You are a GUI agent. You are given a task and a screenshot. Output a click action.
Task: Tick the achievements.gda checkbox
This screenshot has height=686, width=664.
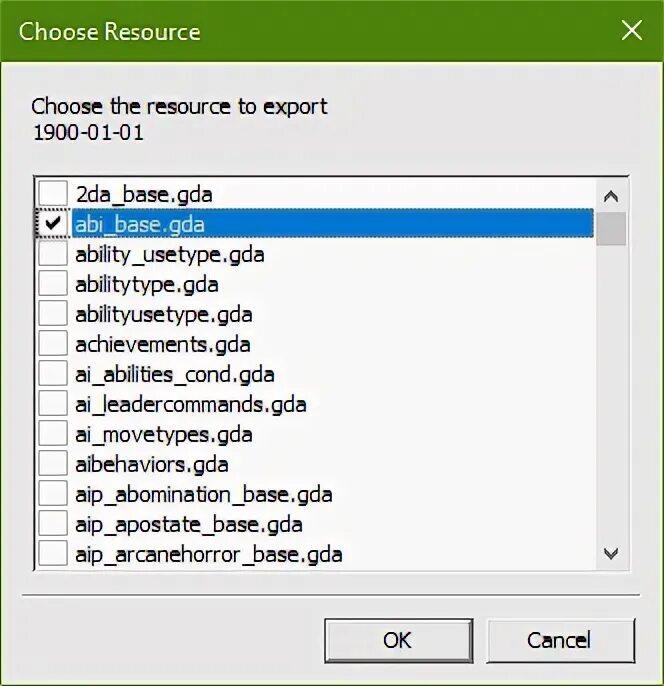[x=53, y=343]
